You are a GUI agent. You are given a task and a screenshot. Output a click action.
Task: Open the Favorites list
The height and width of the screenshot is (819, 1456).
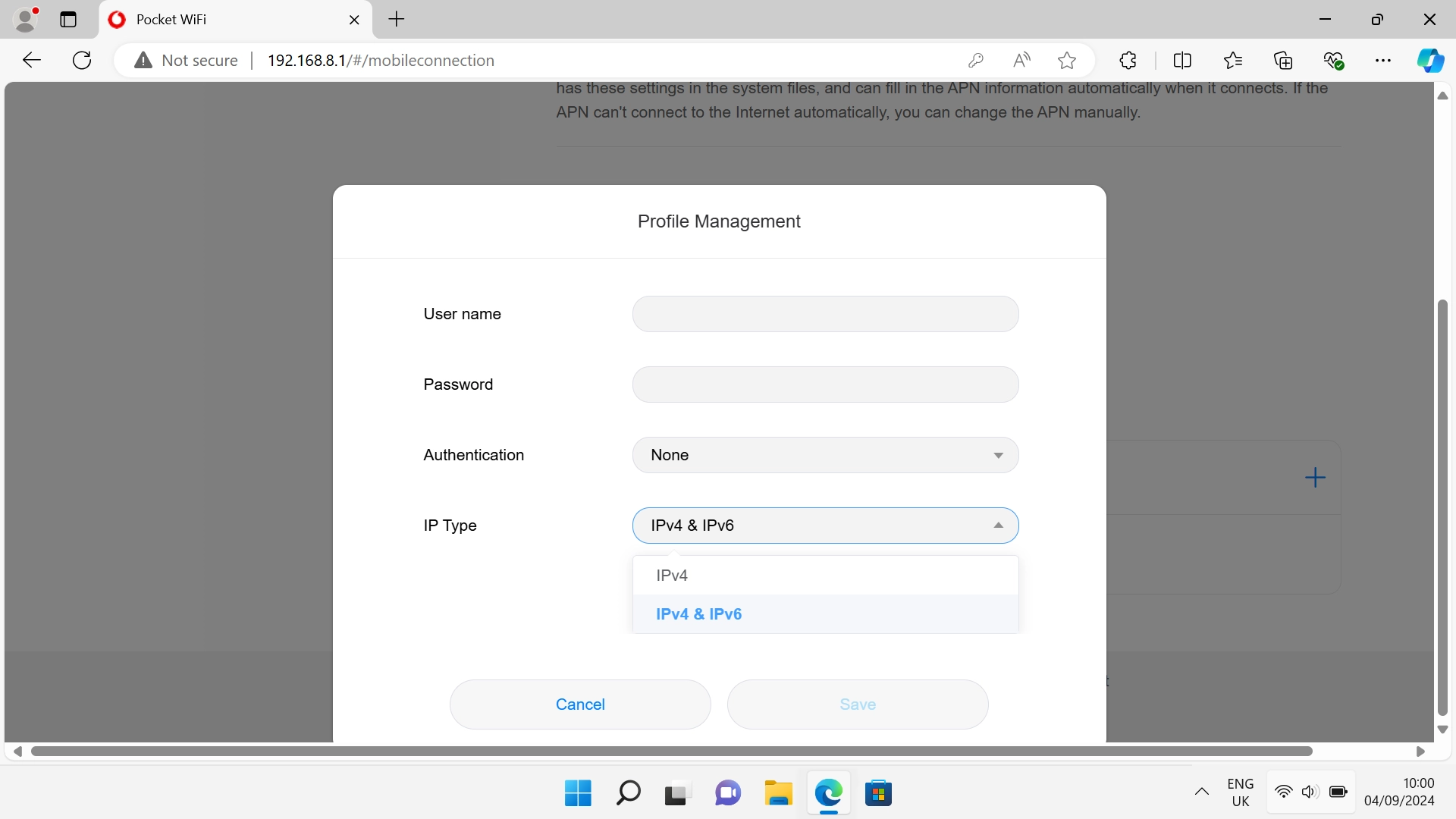(1233, 61)
